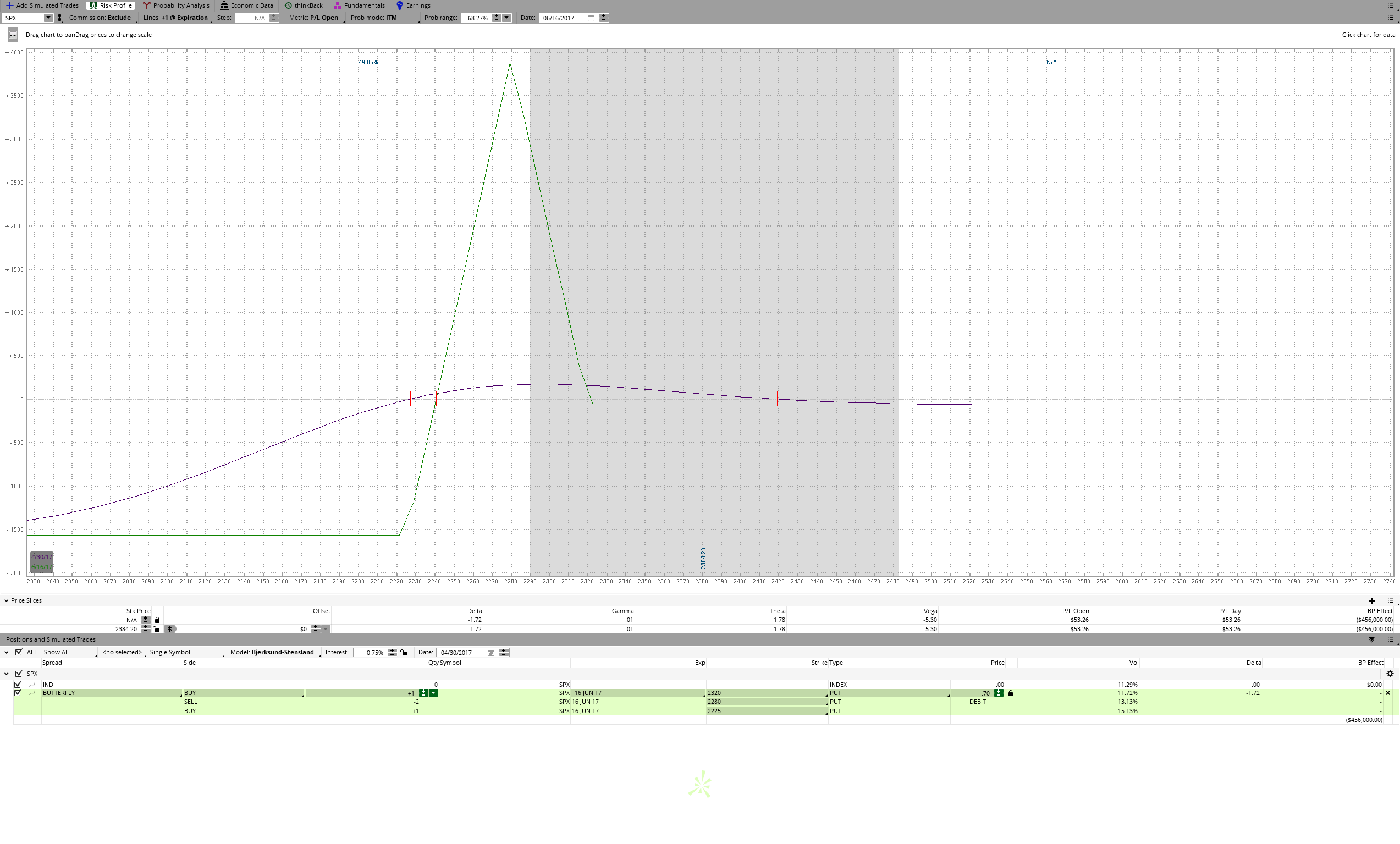Click the Metric: P/L Open selector
The width and height of the screenshot is (1400, 844).
(x=313, y=18)
